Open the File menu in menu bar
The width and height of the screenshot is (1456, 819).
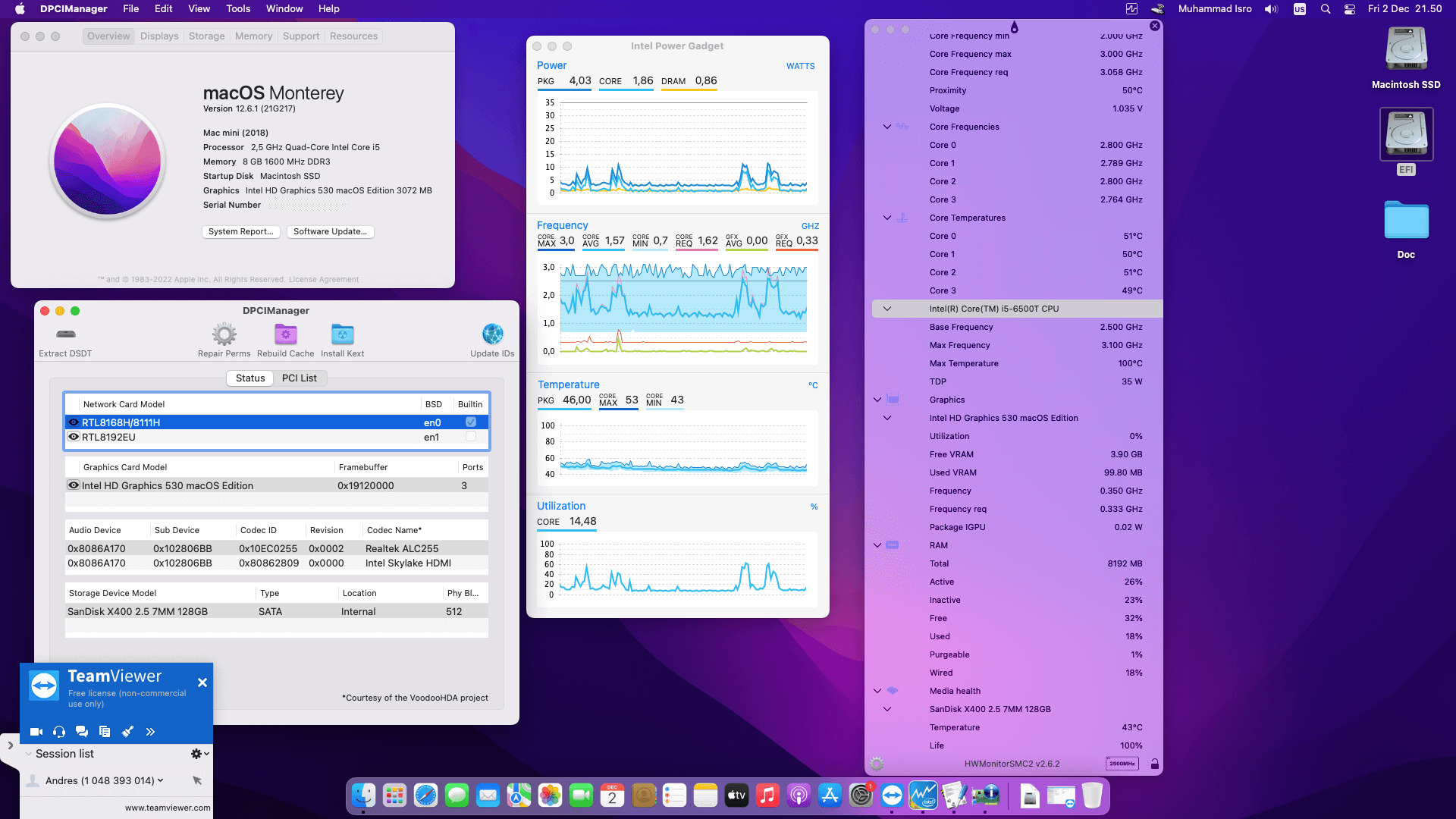(x=131, y=9)
